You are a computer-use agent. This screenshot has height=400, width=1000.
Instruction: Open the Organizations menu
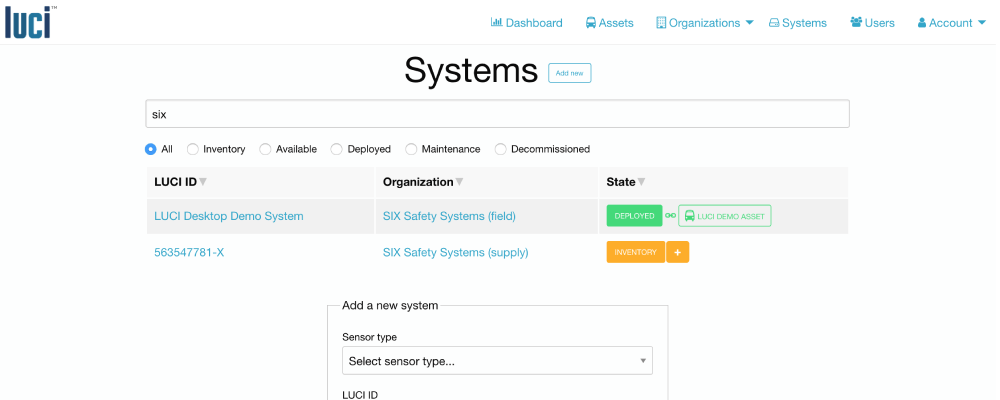coord(705,23)
